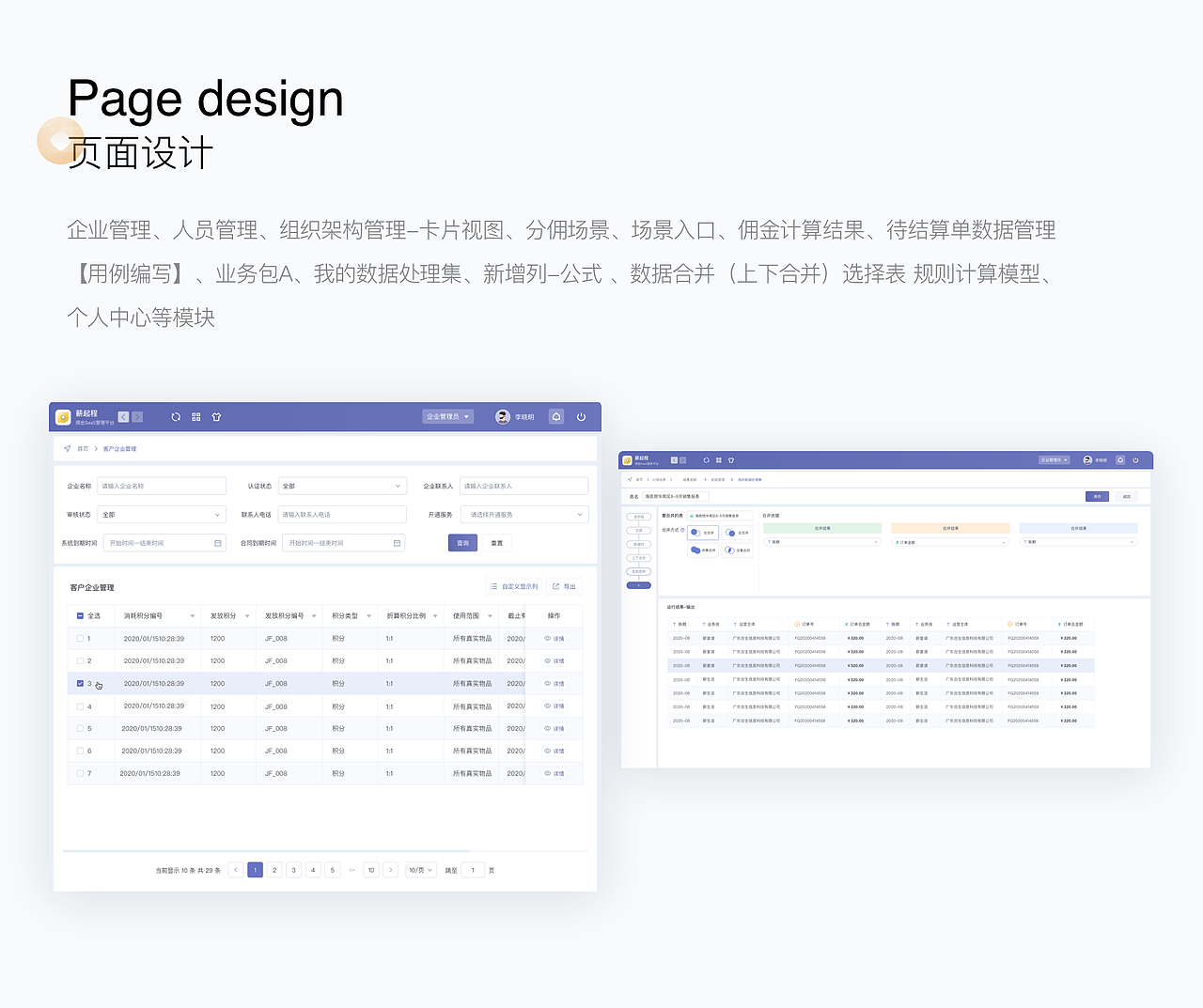1203x1008 pixels.
Task: Open the 积分类型 column filter arrow
Action: (367, 616)
